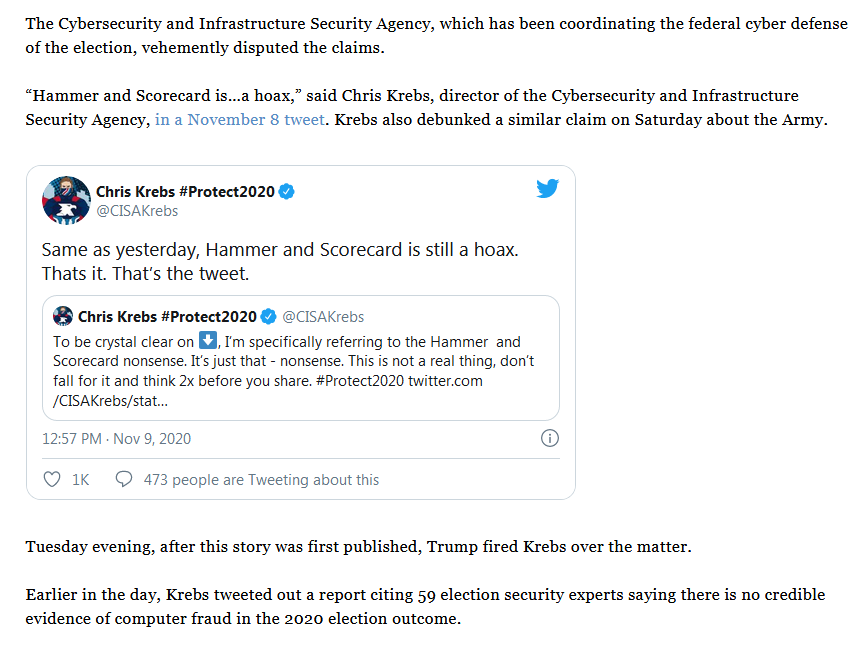Click the Twitter bird logo icon
The image size is (862, 646).
pos(547,188)
